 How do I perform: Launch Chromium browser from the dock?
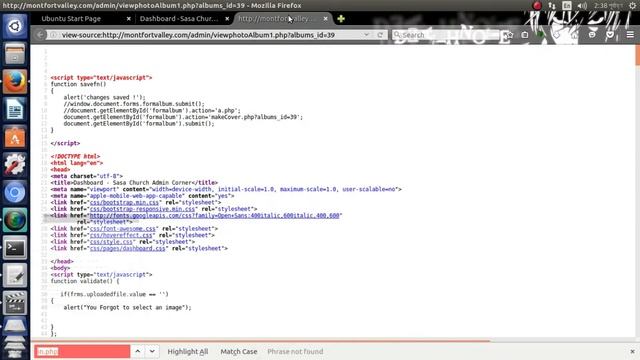tap(15, 193)
